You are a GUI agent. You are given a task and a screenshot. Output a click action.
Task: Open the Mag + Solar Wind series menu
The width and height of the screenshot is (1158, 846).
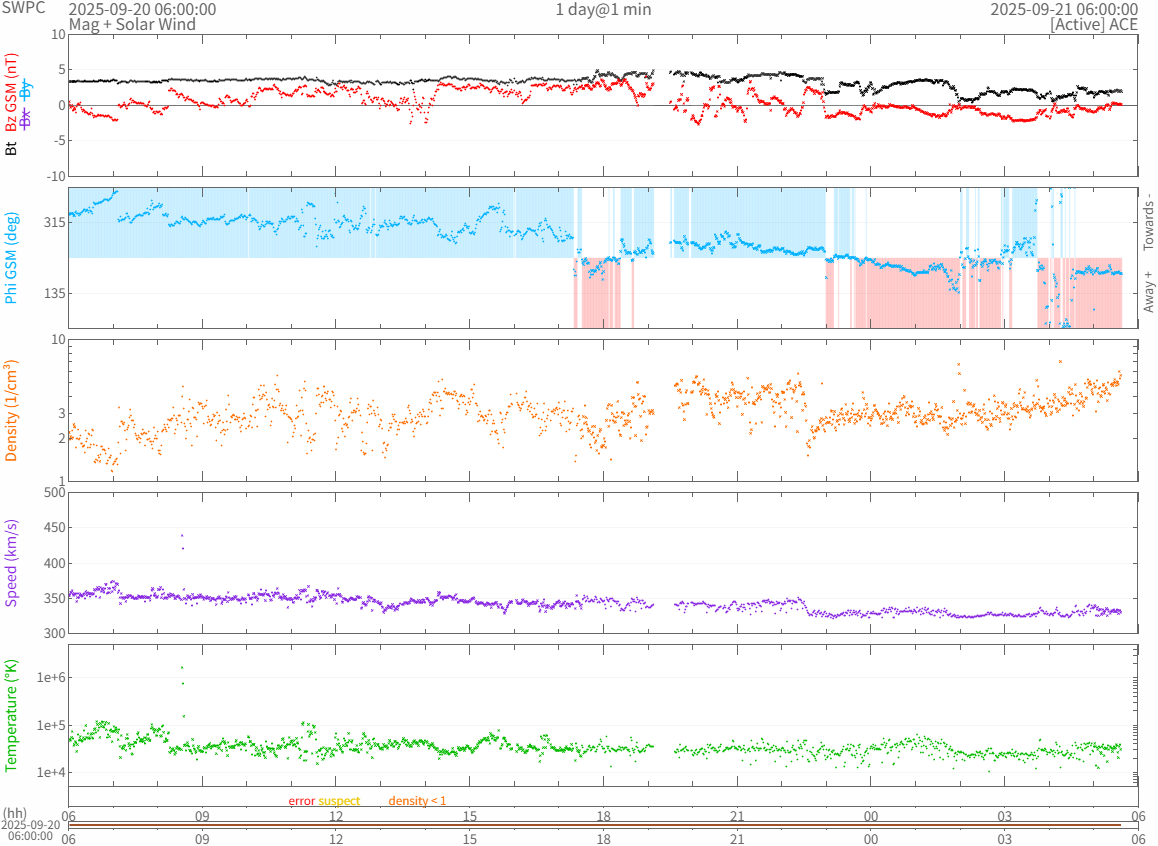[132, 24]
